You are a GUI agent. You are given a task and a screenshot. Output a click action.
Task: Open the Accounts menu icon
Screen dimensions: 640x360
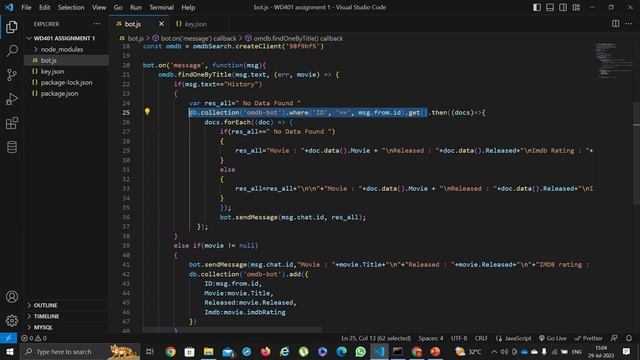point(12,297)
